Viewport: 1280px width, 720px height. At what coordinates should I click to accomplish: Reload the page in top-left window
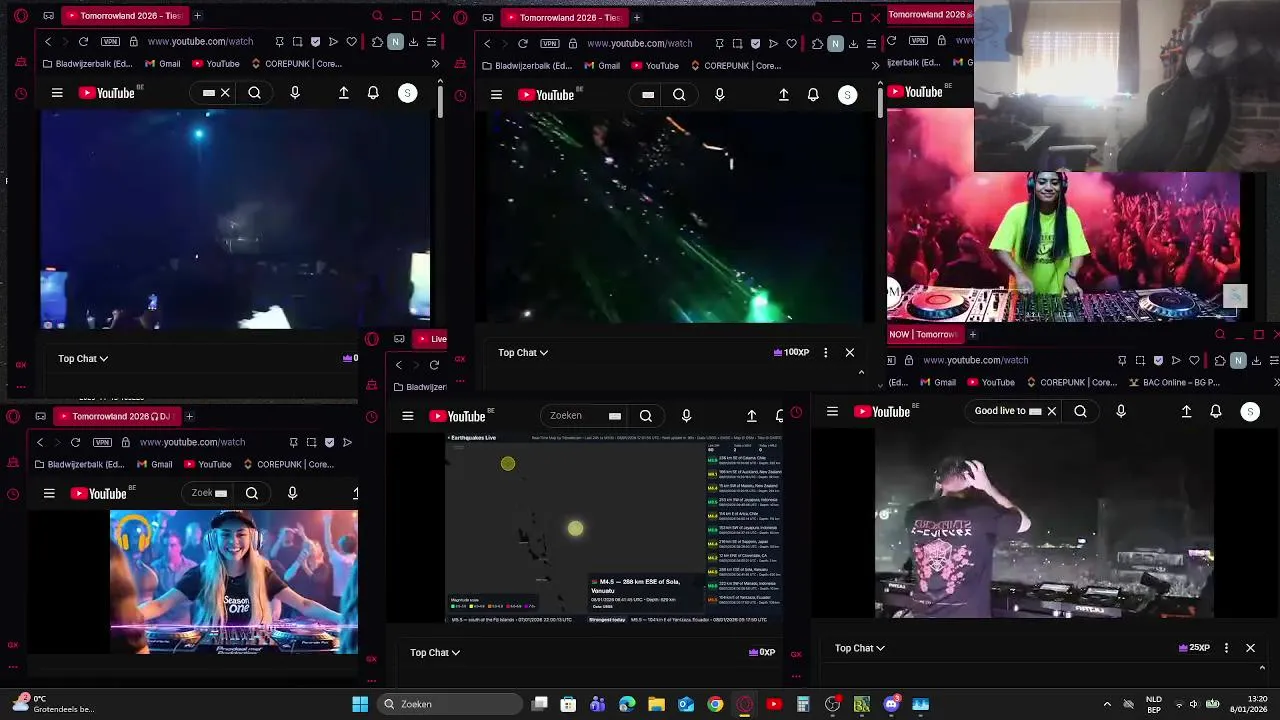pos(83,42)
